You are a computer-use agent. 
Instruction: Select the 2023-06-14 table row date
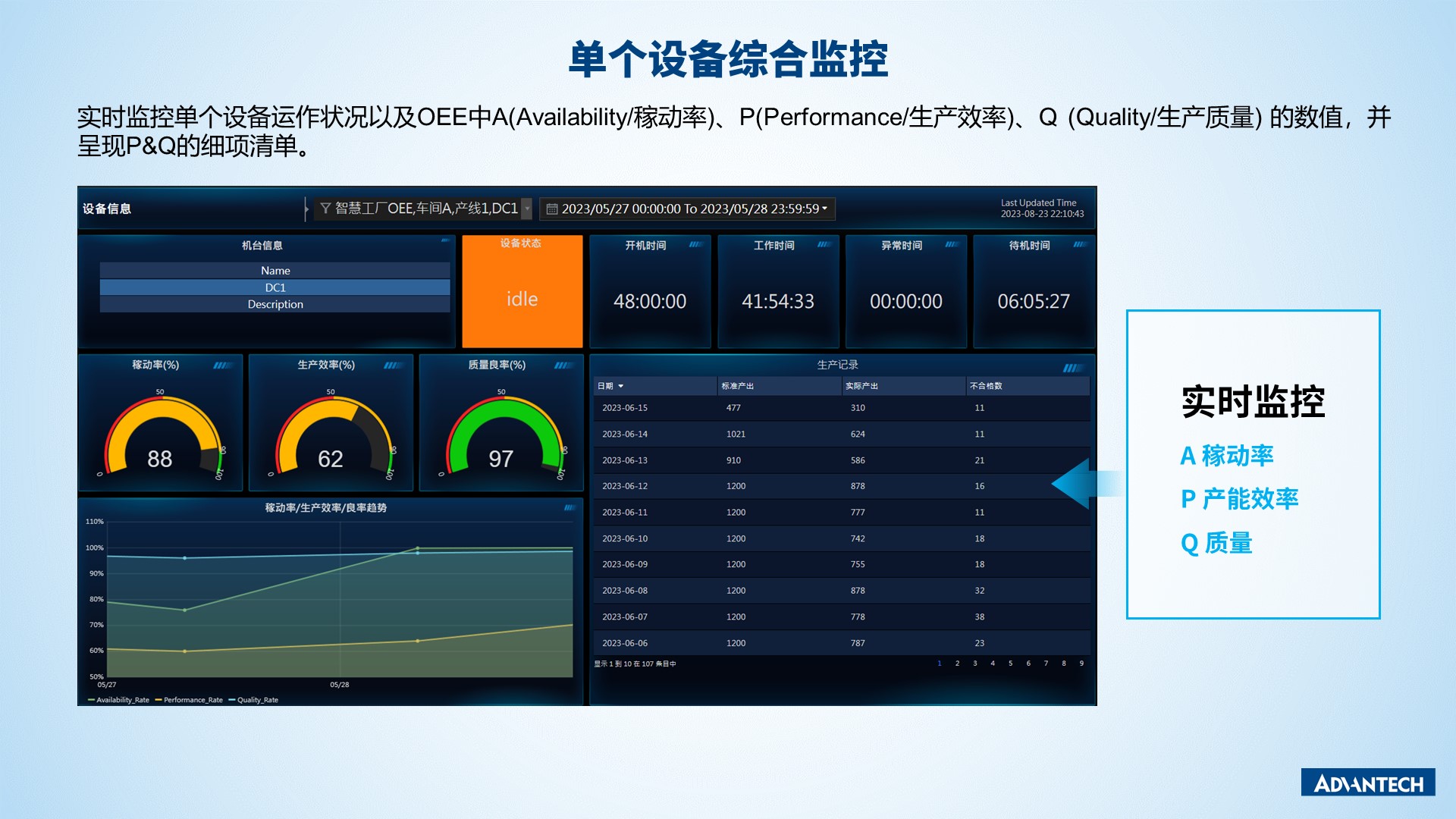click(x=625, y=435)
